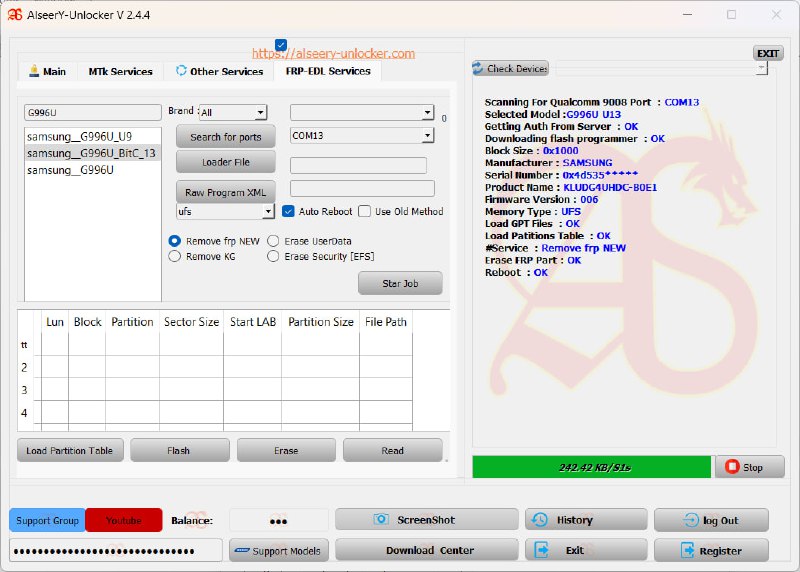Switch to the MTk Services tab
The height and width of the screenshot is (572, 800).
(x=120, y=71)
